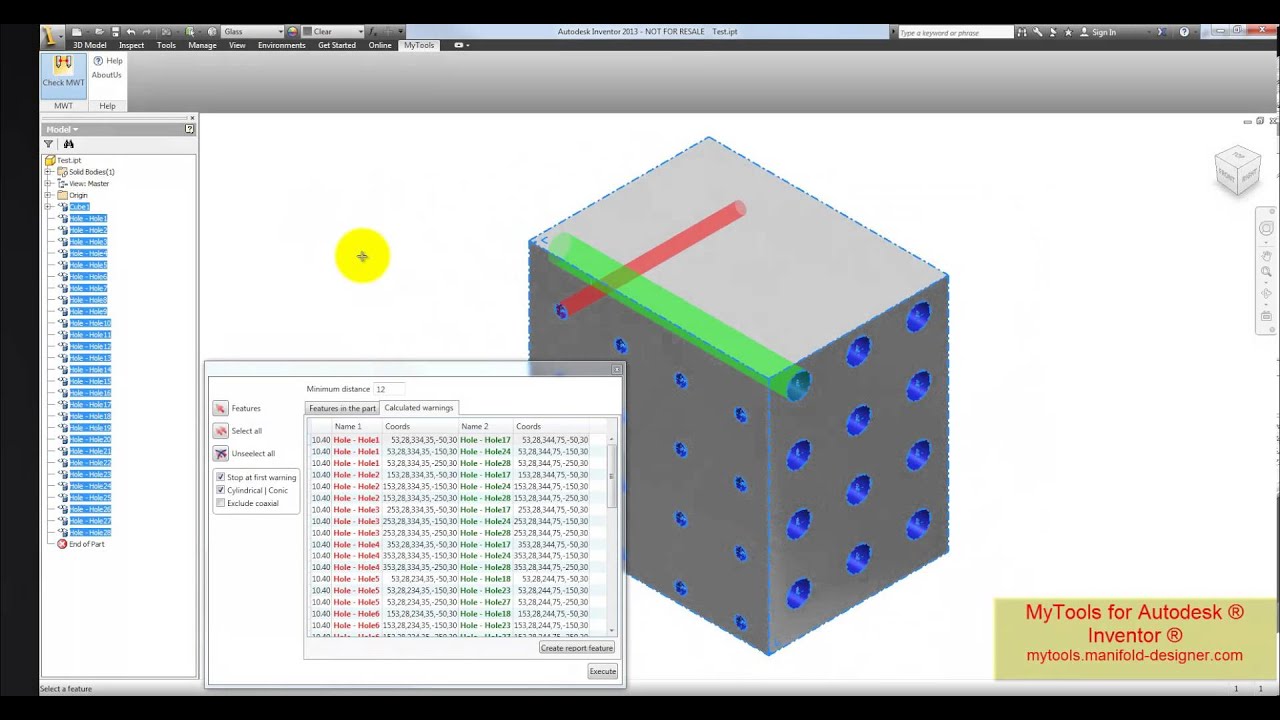Select the Pan hand tool

[1266, 254]
